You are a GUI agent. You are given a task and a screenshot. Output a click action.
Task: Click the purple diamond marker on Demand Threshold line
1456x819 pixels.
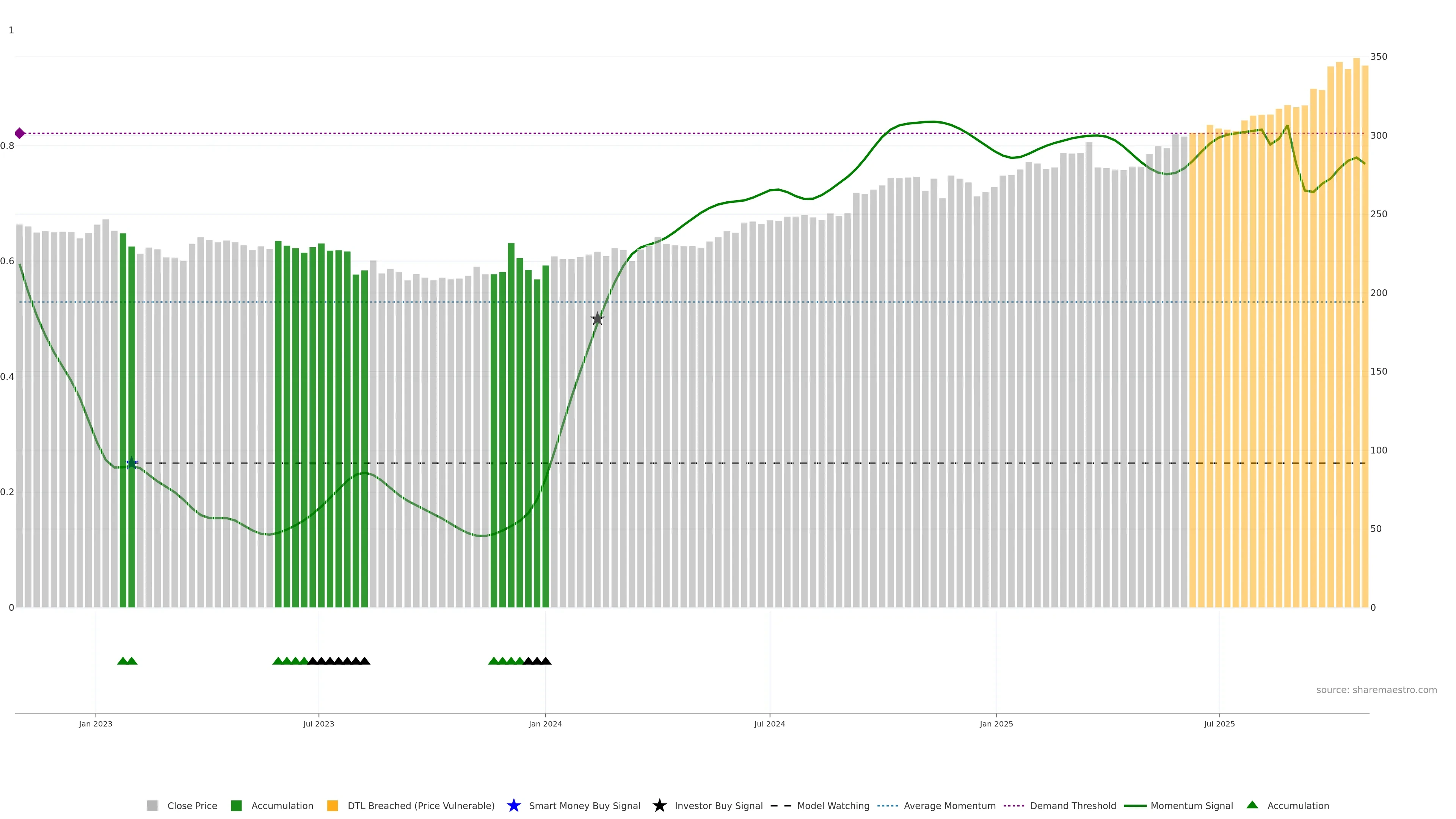20,133
